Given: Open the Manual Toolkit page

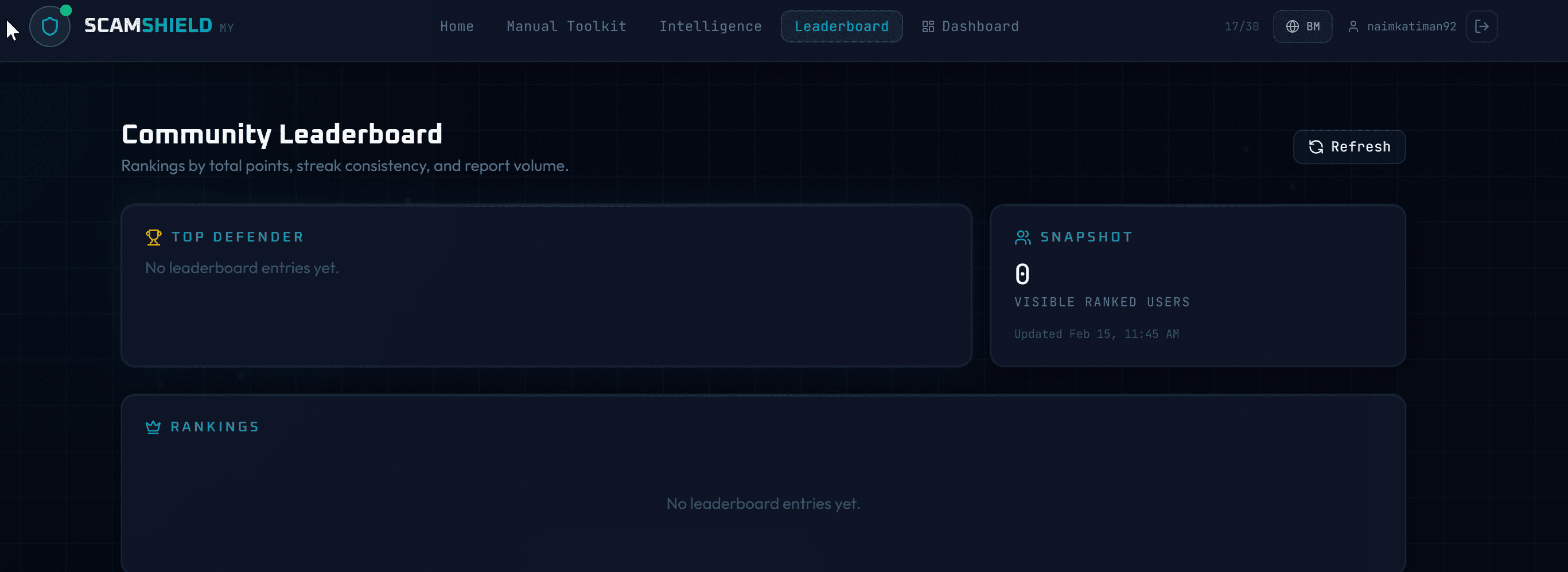Looking at the screenshot, I should pyautogui.click(x=566, y=26).
